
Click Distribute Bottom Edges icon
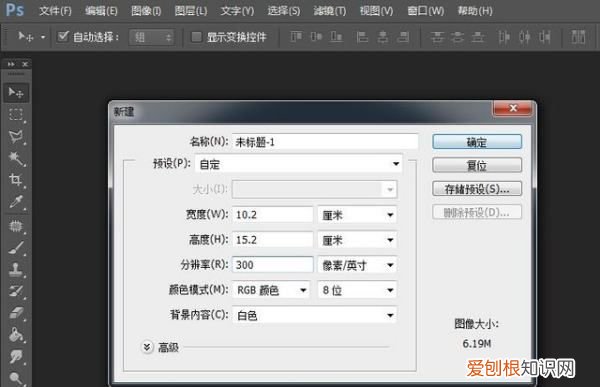(x=478, y=37)
